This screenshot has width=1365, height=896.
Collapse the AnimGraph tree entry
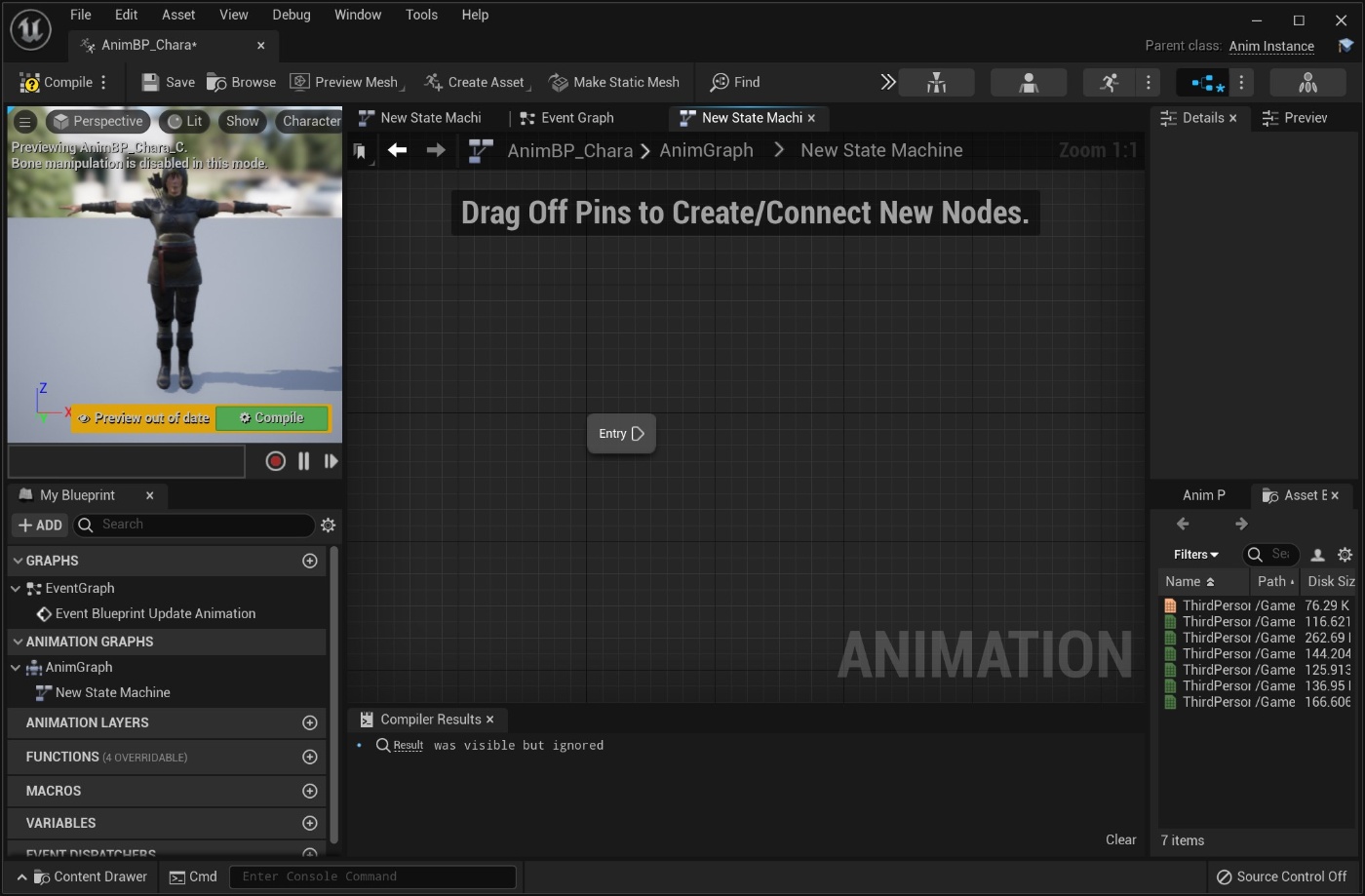16,667
